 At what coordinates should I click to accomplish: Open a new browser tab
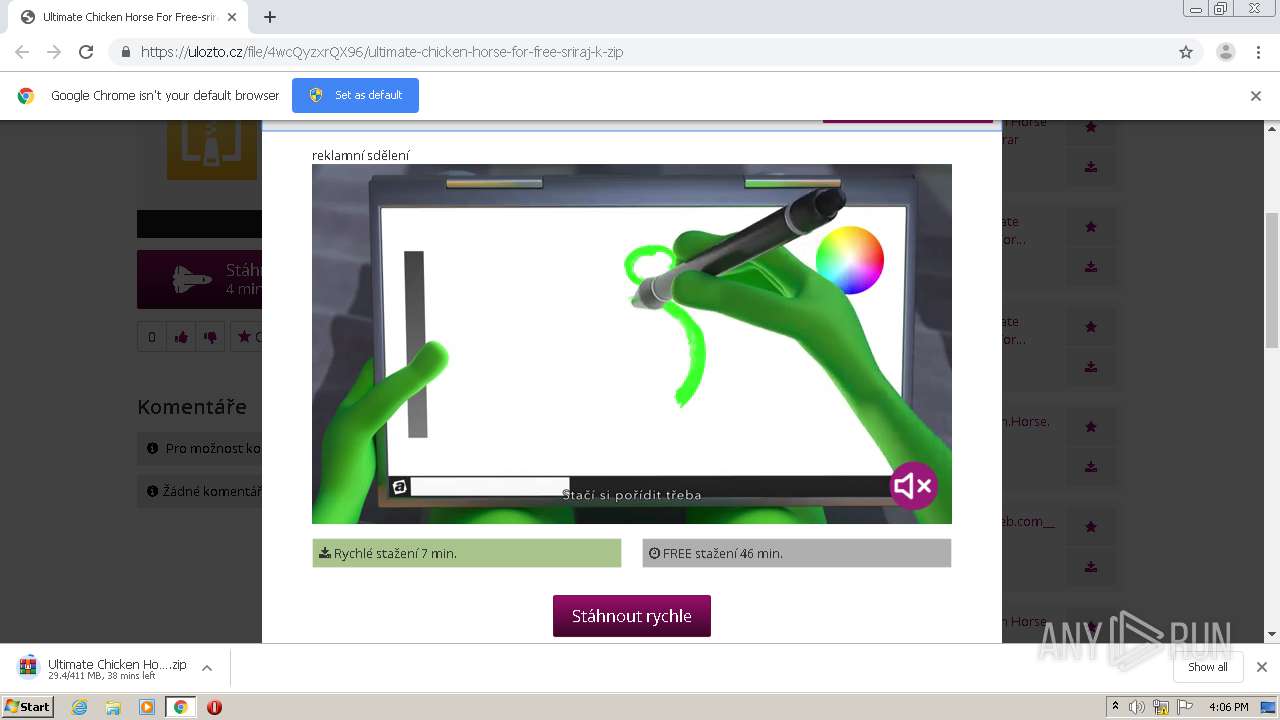coord(270,17)
